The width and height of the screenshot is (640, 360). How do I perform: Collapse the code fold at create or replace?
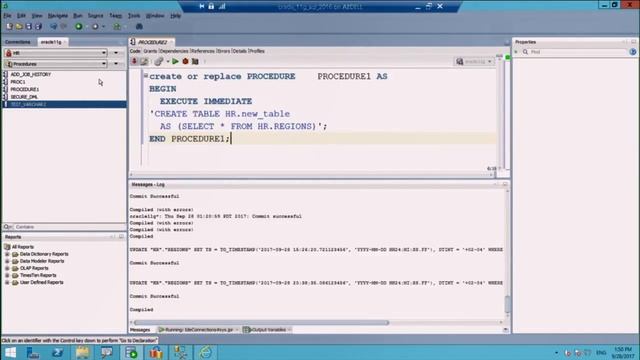click(x=146, y=75)
